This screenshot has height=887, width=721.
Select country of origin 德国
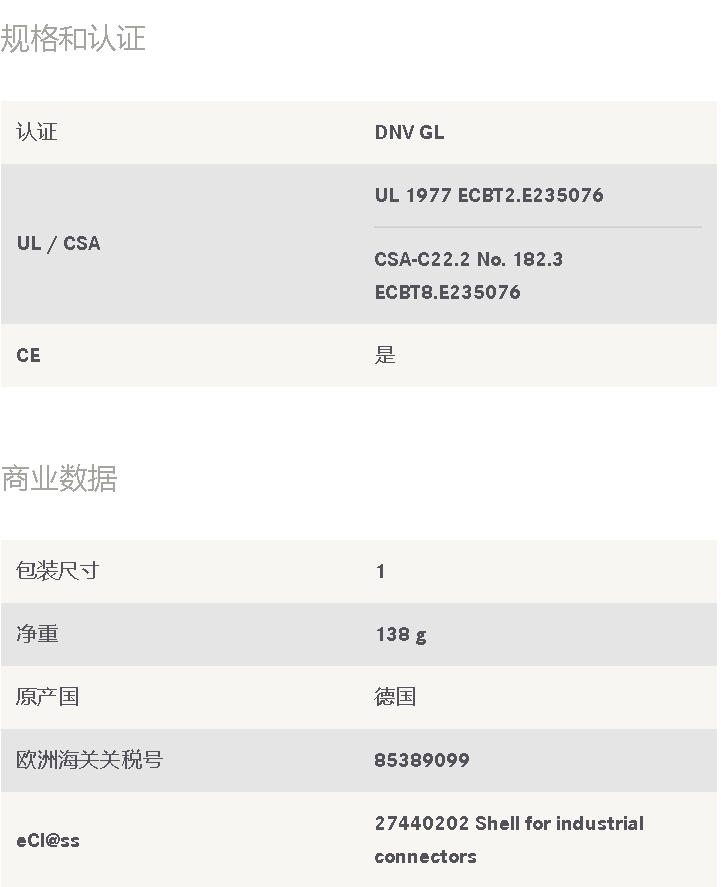click(x=395, y=697)
